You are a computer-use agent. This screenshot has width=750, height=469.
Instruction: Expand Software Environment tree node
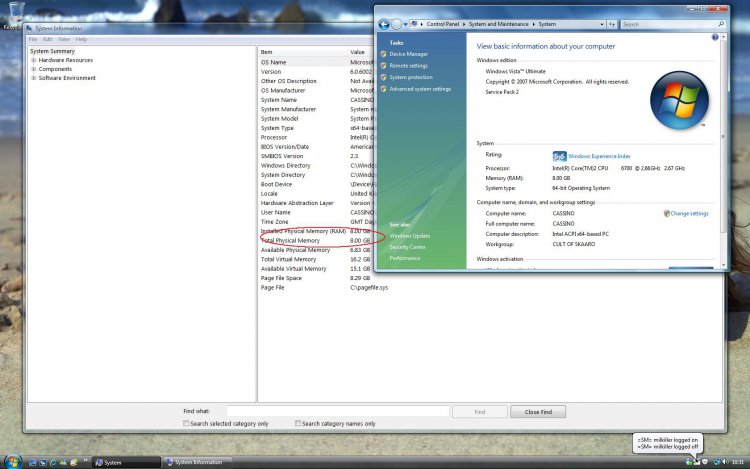(33, 78)
